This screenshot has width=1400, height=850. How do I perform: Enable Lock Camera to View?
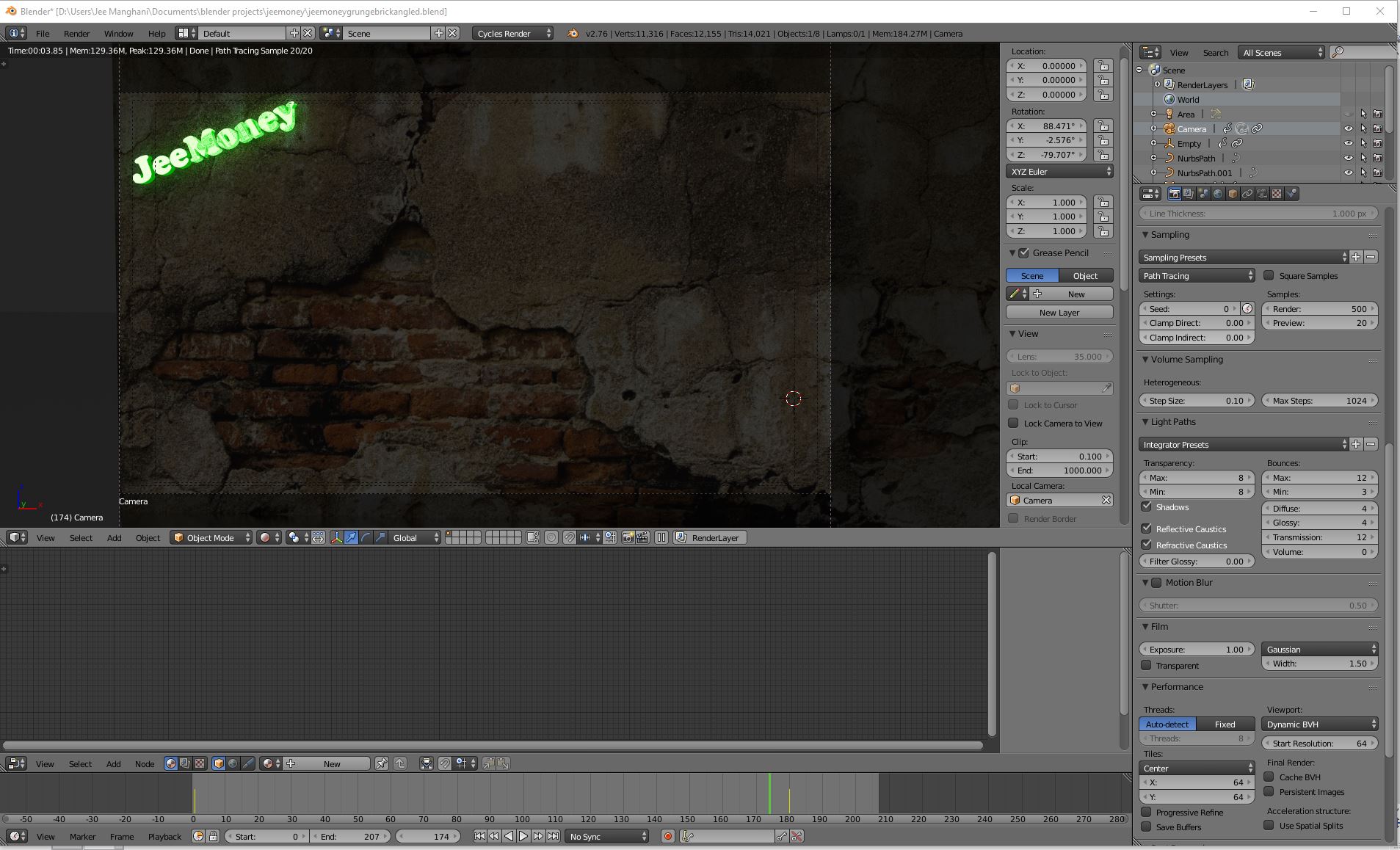[1013, 423]
